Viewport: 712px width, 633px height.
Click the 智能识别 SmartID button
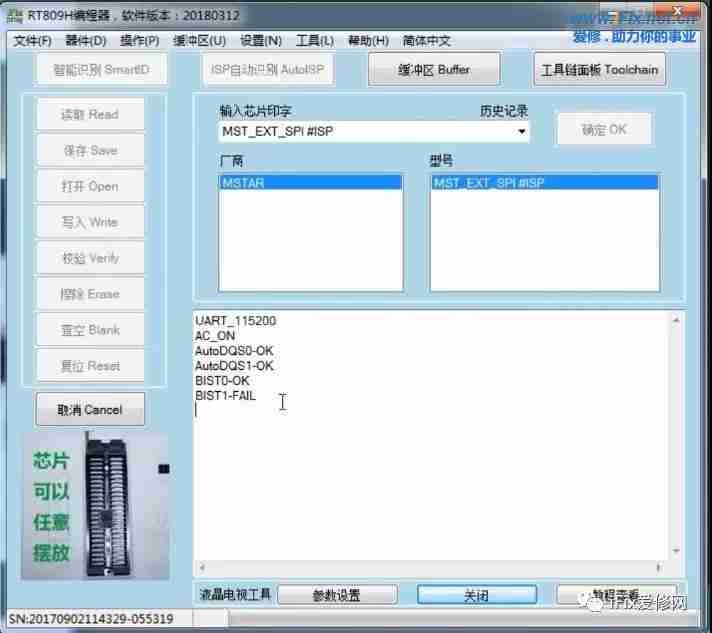pos(101,69)
